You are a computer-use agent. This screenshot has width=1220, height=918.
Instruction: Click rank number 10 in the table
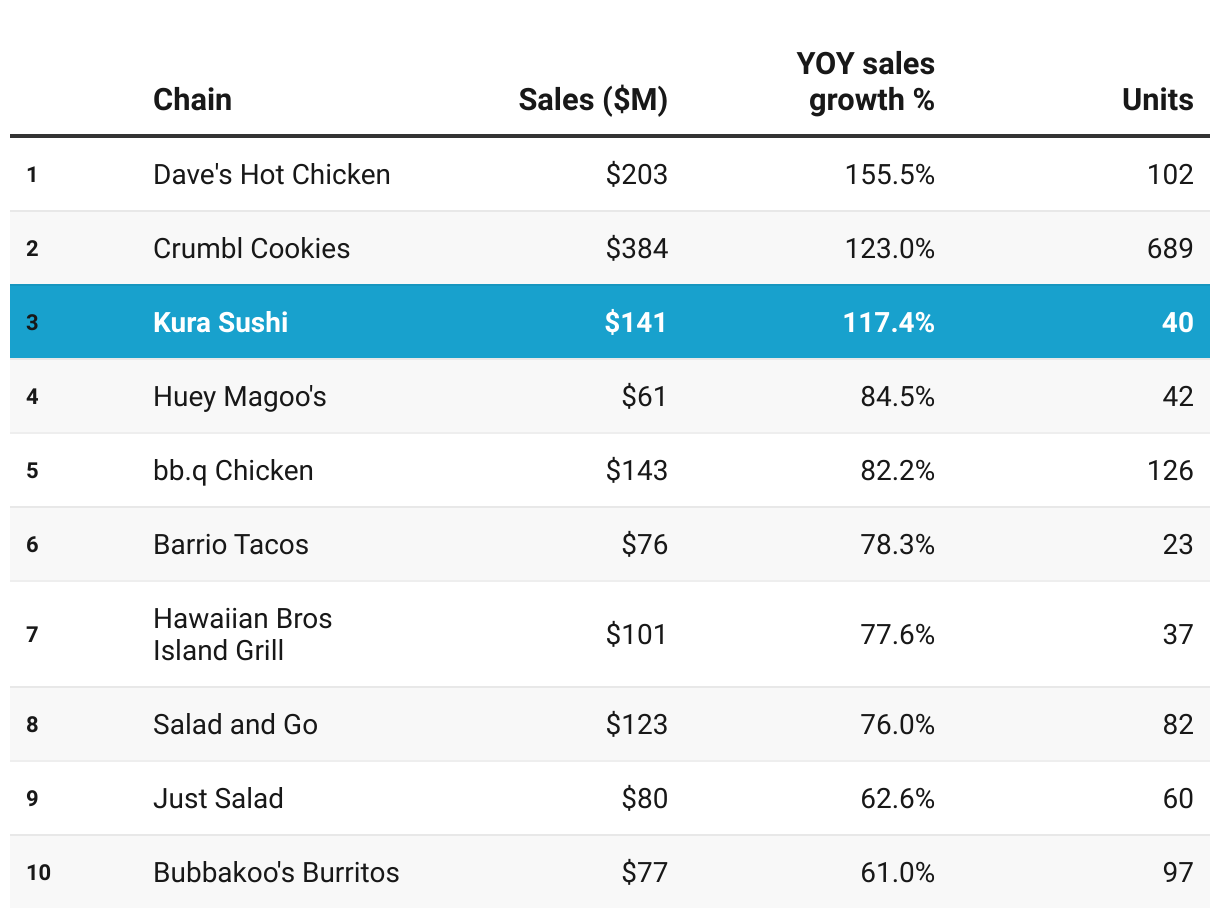click(38, 873)
